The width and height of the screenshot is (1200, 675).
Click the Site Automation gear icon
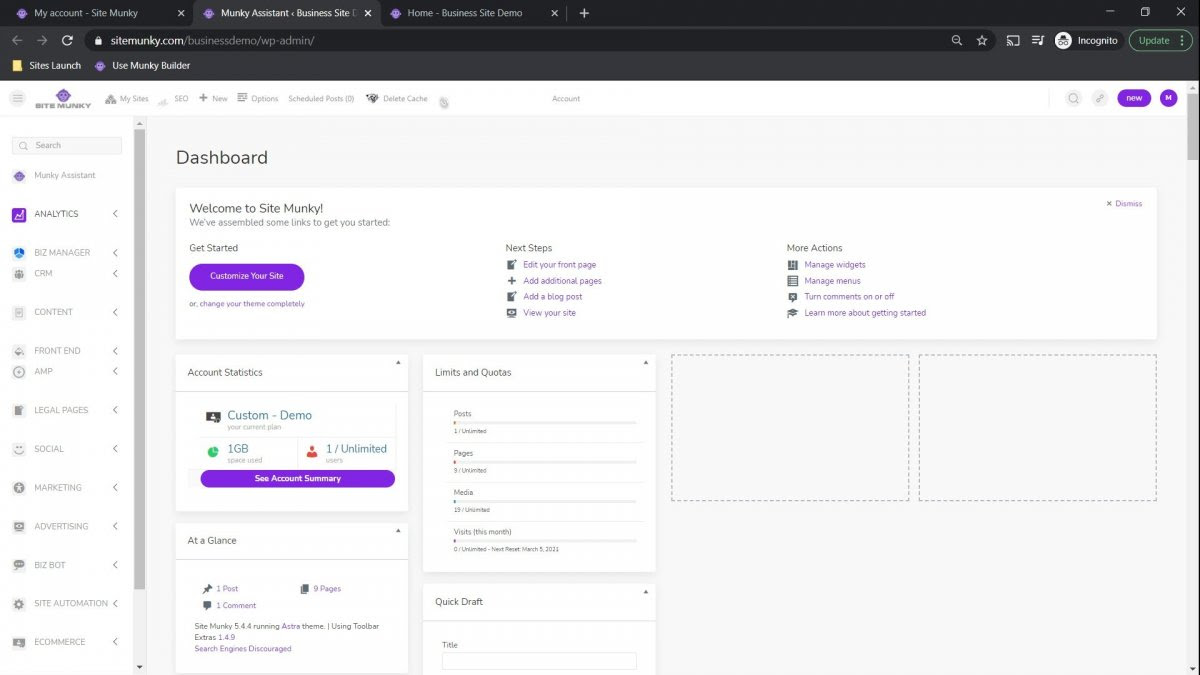[19, 604]
